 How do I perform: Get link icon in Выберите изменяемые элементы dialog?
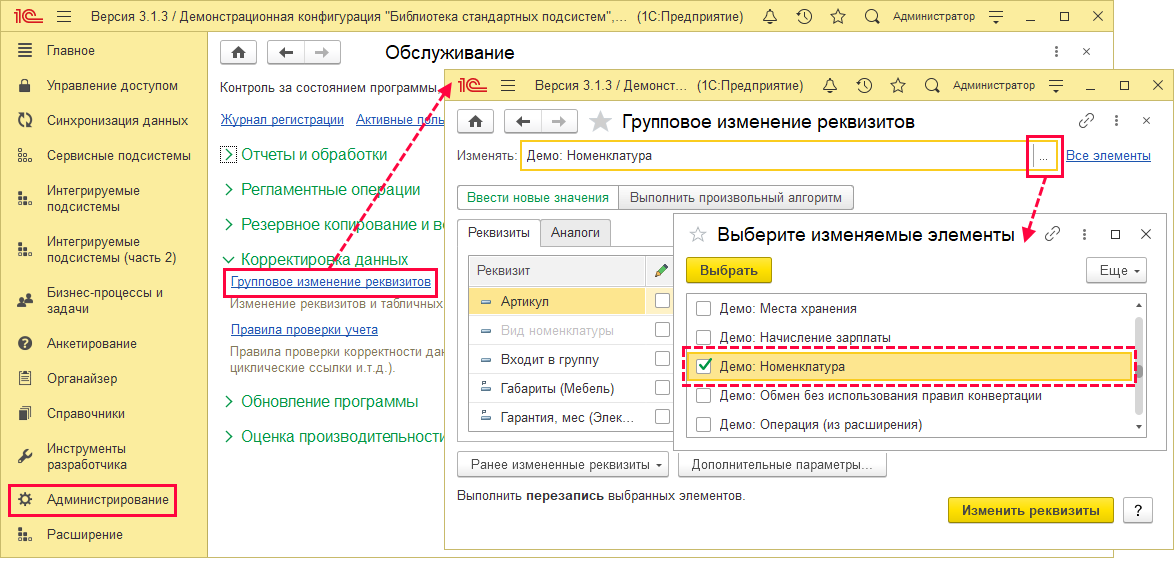[1054, 235]
